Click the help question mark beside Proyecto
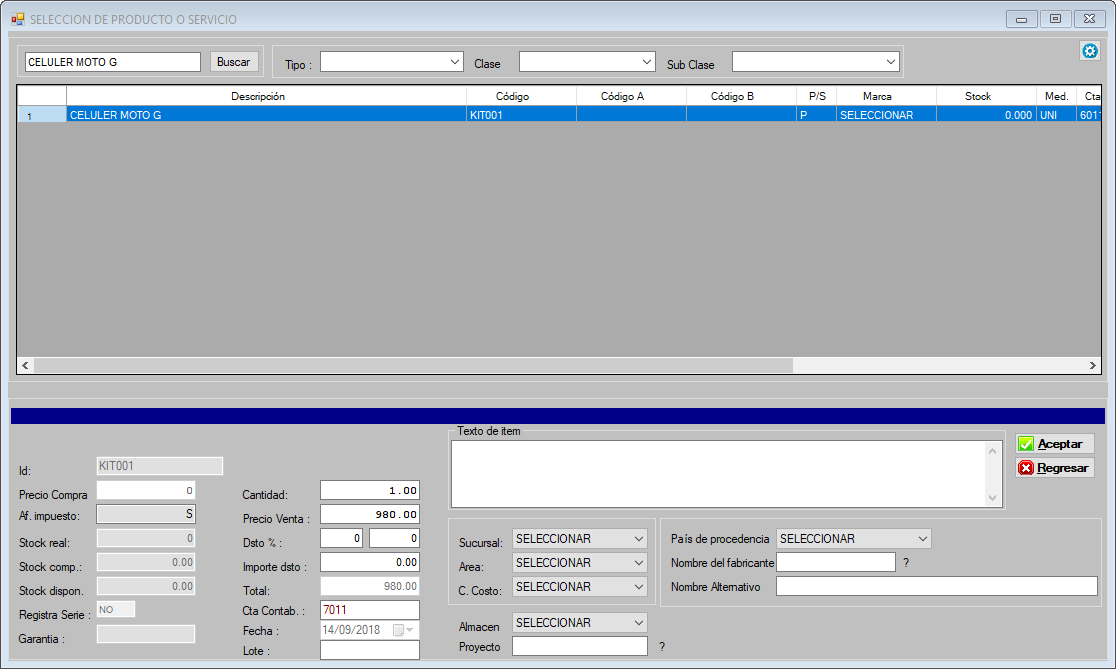Image resolution: width=1116 pixels, height=669 pixels. click(x=662, y=646)
